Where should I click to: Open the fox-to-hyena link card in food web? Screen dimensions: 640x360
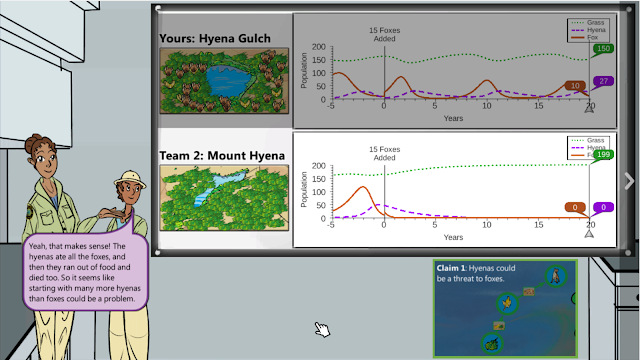pos(529,291)
